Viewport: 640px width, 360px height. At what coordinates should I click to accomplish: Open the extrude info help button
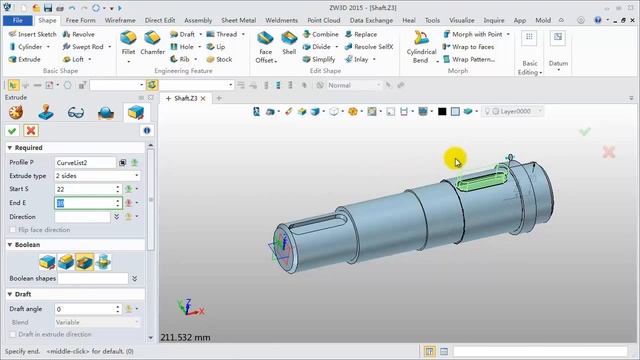coord(147,131)
